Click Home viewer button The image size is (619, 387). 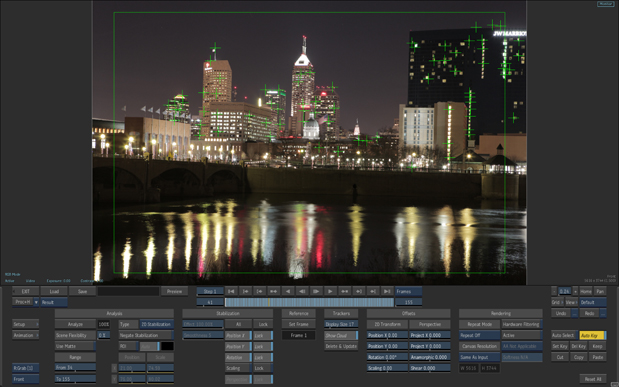(586, 291)
